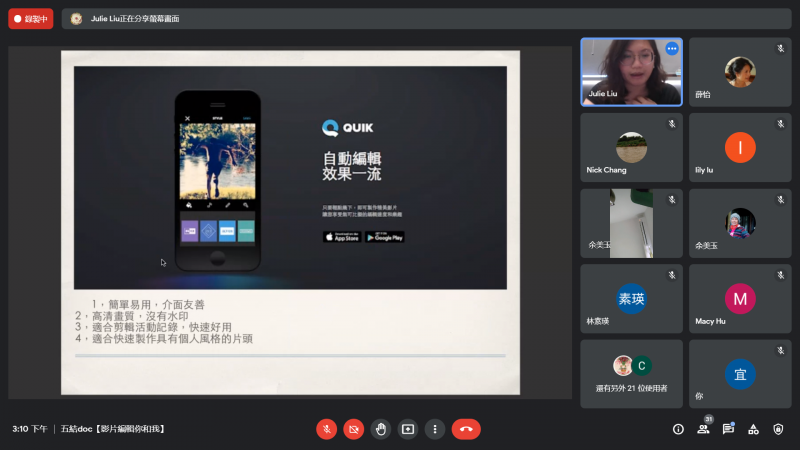Select the Nick Chang participant tile

[631, 147]
